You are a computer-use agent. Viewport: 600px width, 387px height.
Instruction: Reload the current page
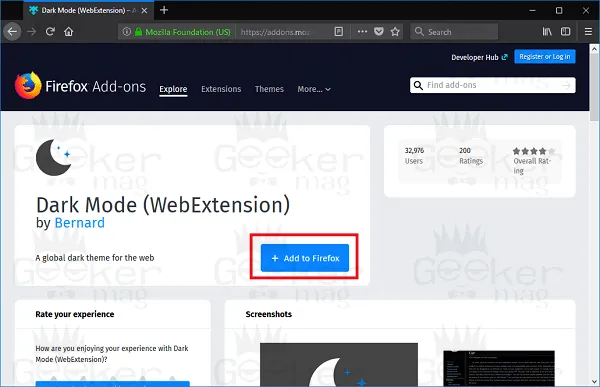[x=50, y=32]
